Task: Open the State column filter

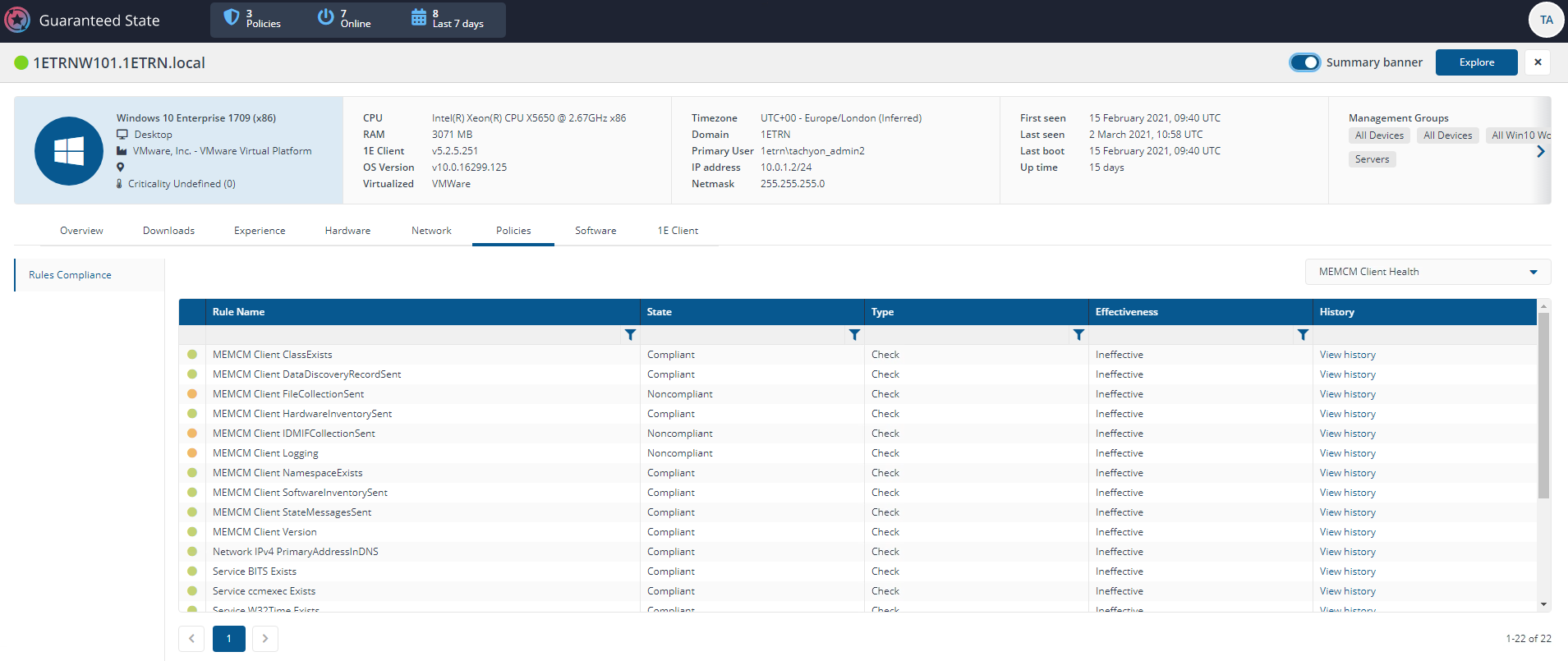Action: pos(854,335)
